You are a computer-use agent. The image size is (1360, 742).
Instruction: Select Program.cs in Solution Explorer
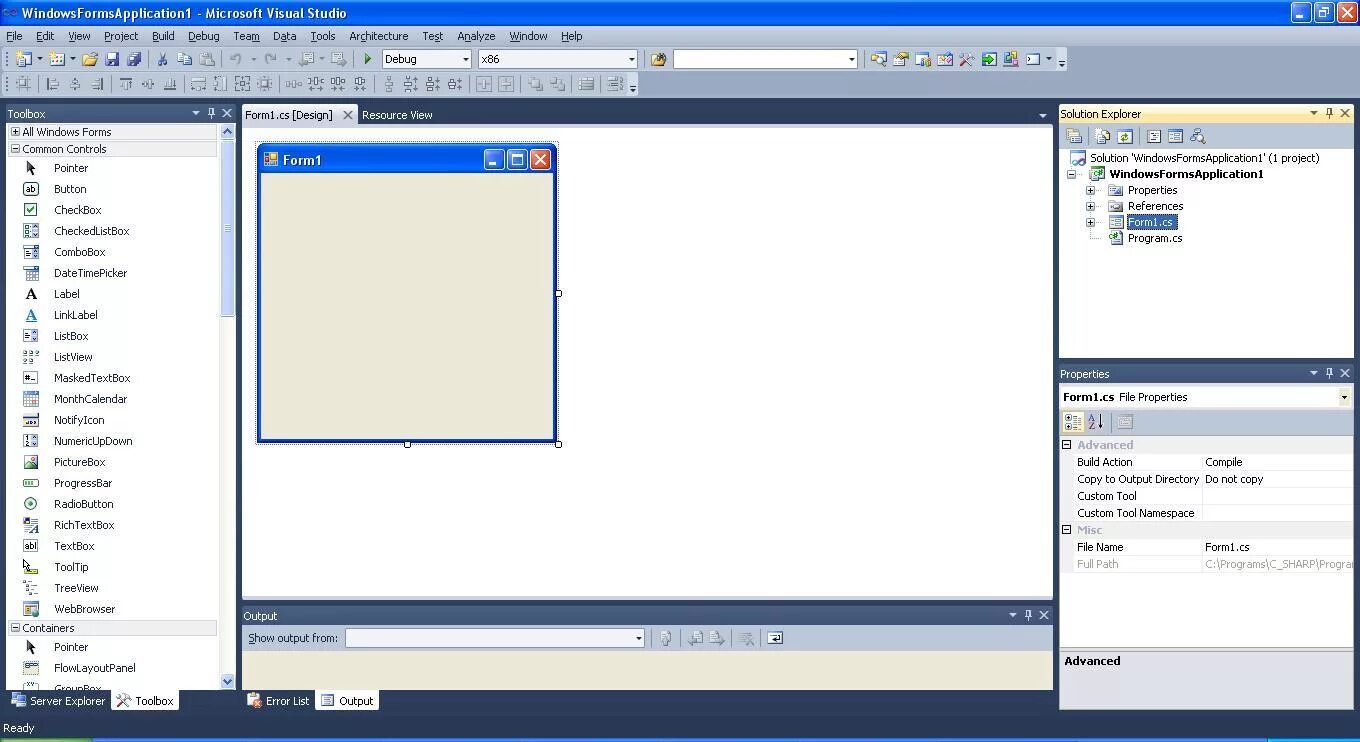[1154, 238]
